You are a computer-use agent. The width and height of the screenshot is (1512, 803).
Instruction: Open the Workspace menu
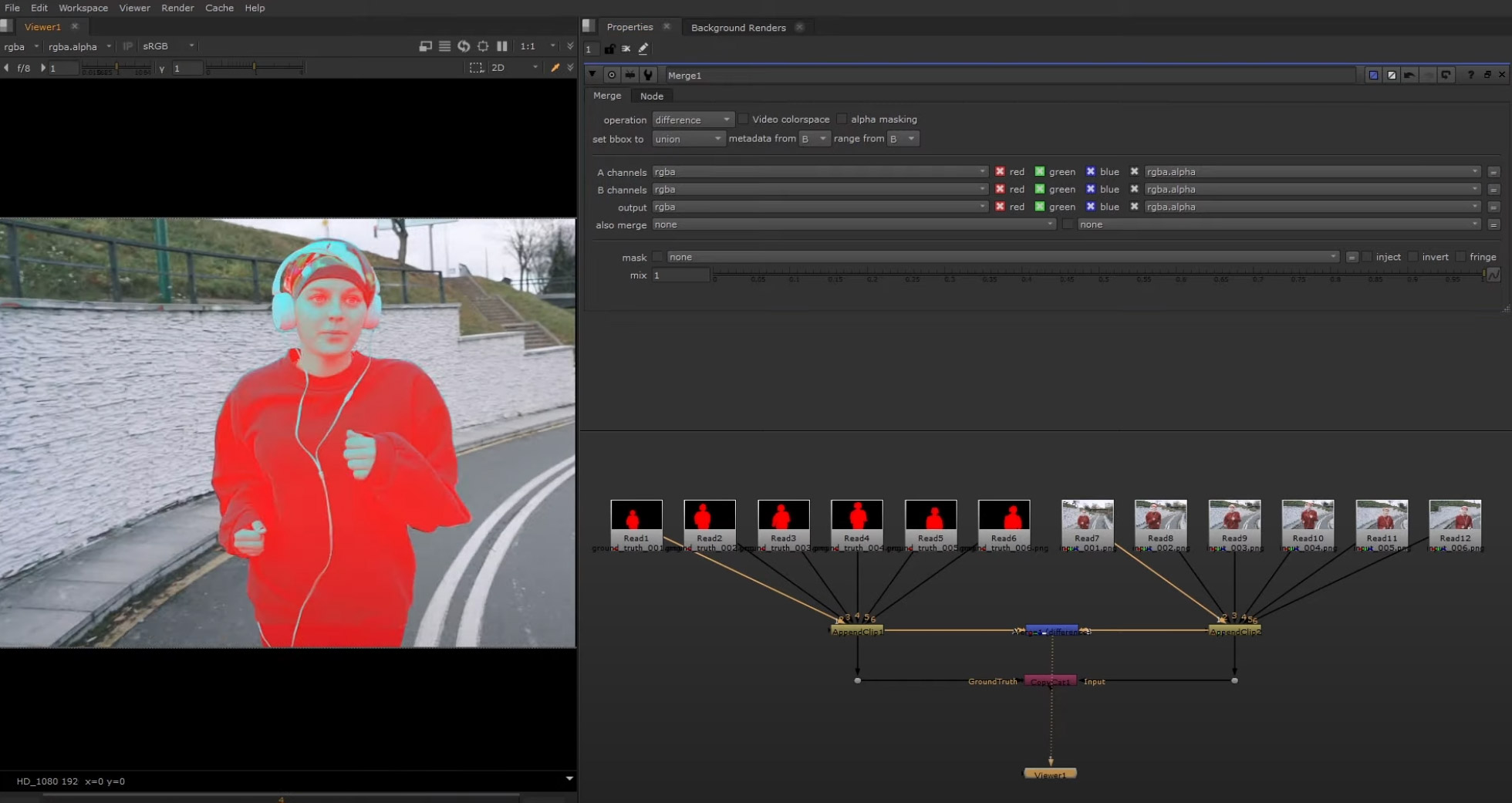(x=83, y=8)
